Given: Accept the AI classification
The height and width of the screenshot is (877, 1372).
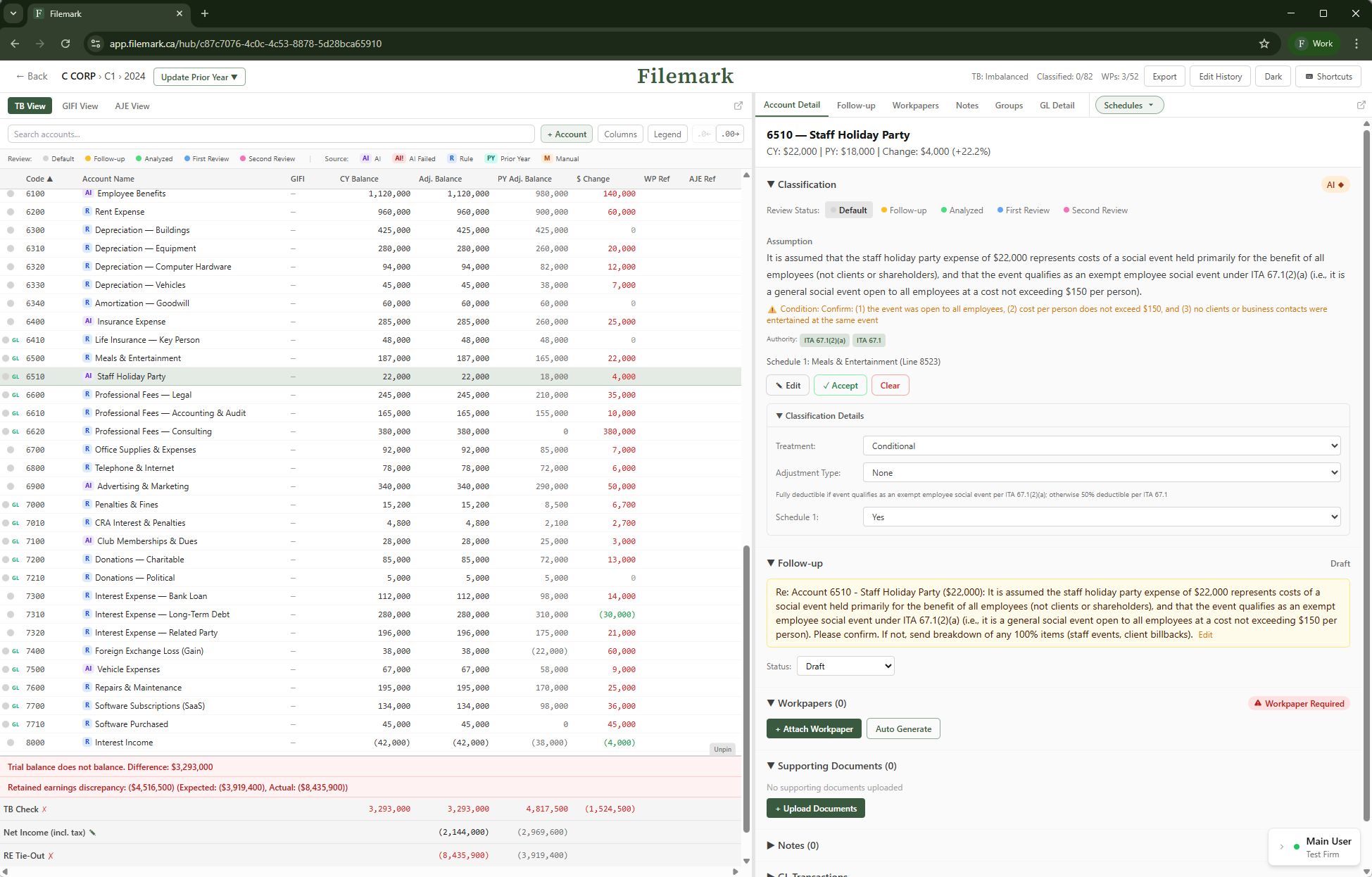Looking at the screenshot, I should [x=840, y=385].
